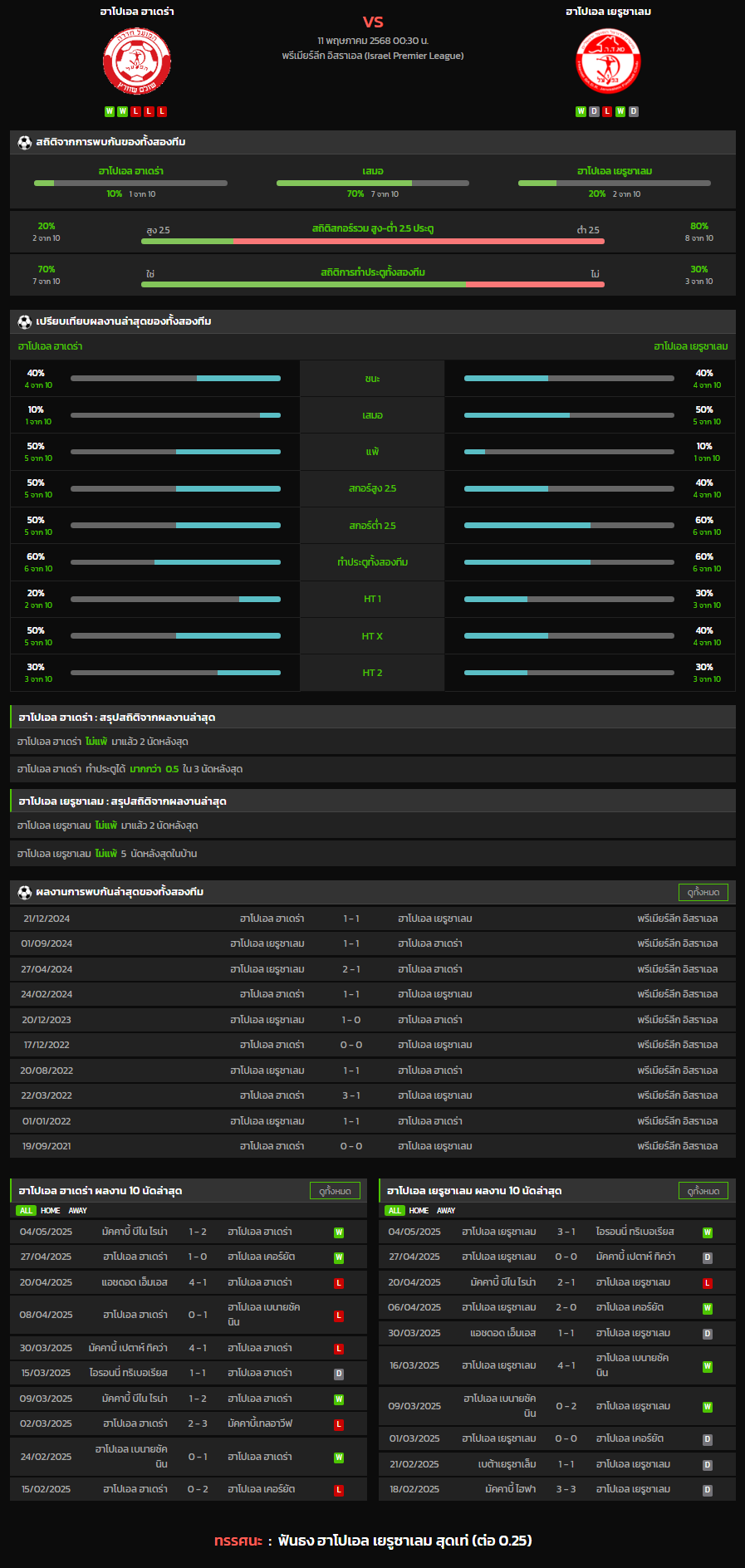Image resolution: width=745 pixels, height=1568 pixels.
Task: Select HOME tab in Jerusalem's last 10 matches
Action: [x=419, y=1211]
